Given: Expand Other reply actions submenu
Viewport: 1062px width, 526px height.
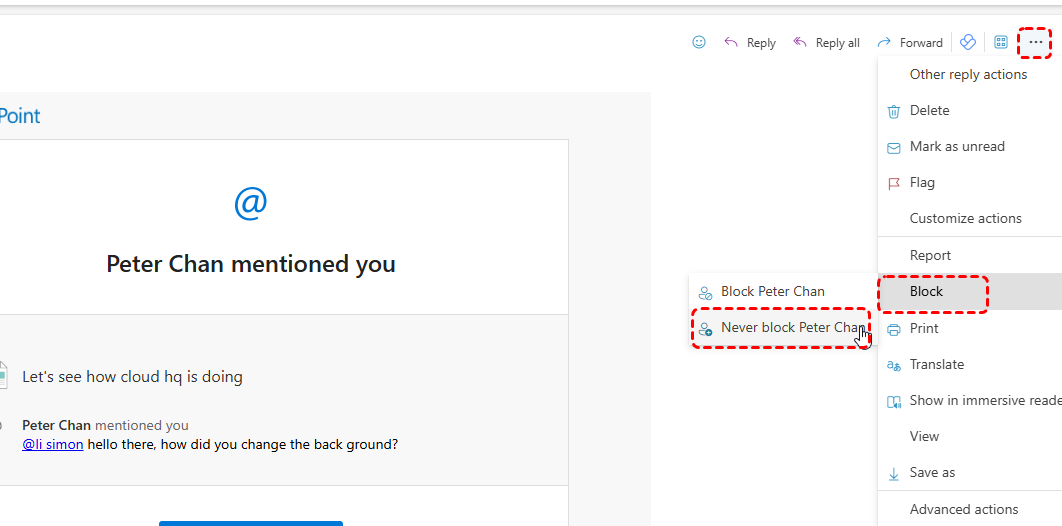Looking at the screenshot, I should (968, 74).
